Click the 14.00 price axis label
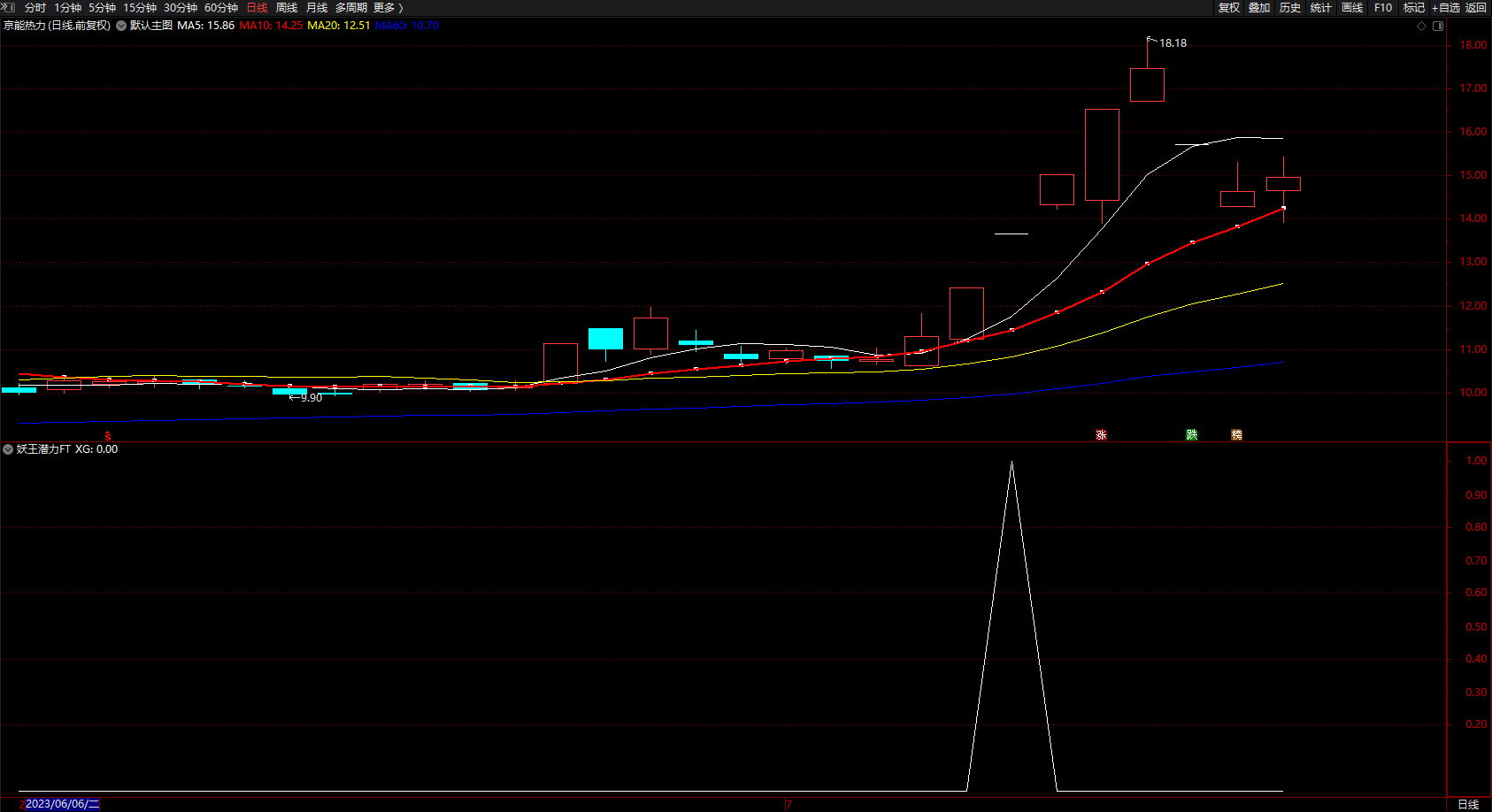This screenshot has width=1492, height=812. [1473, 218]
